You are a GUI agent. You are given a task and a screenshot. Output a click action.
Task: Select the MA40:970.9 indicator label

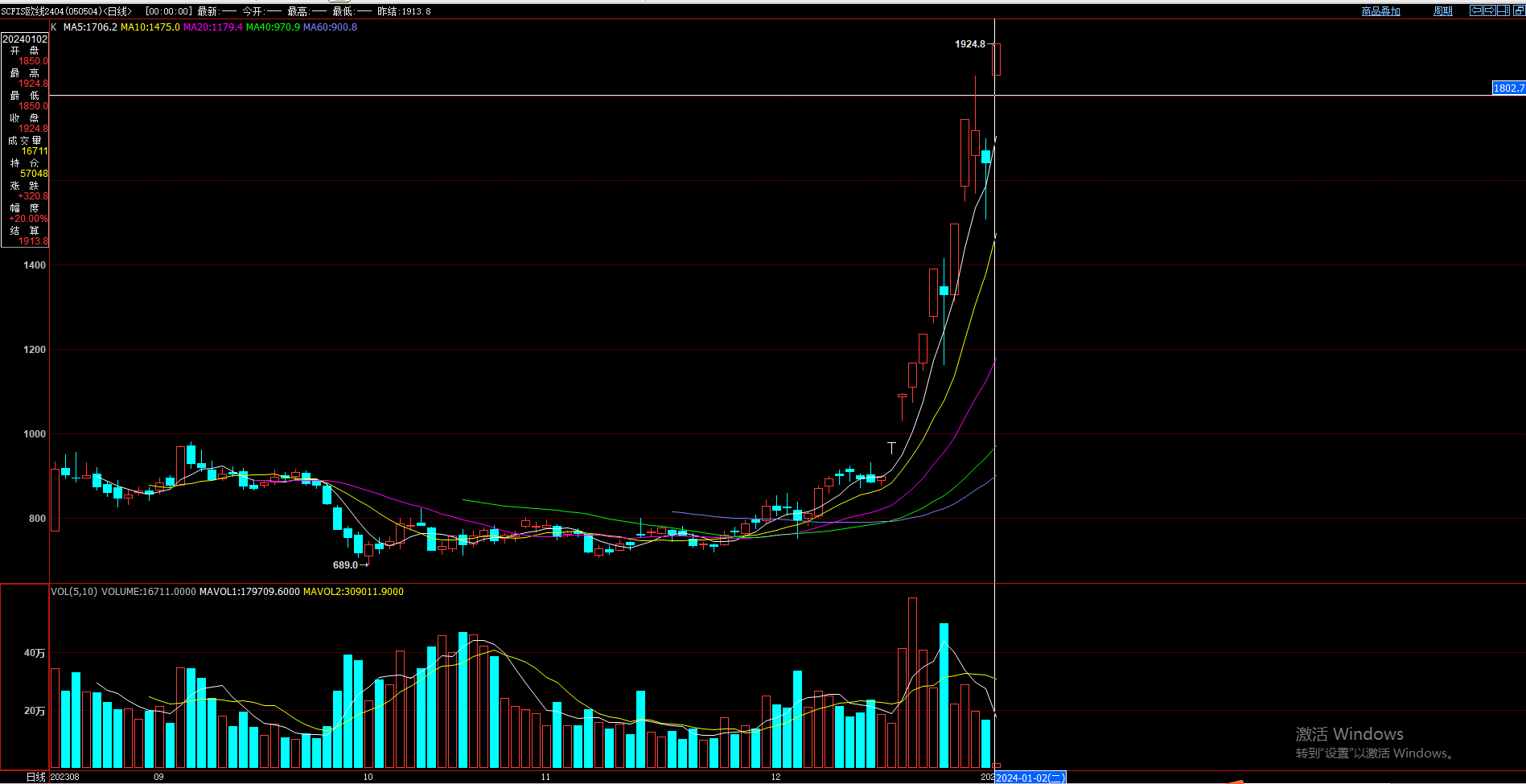pos(273,27)
